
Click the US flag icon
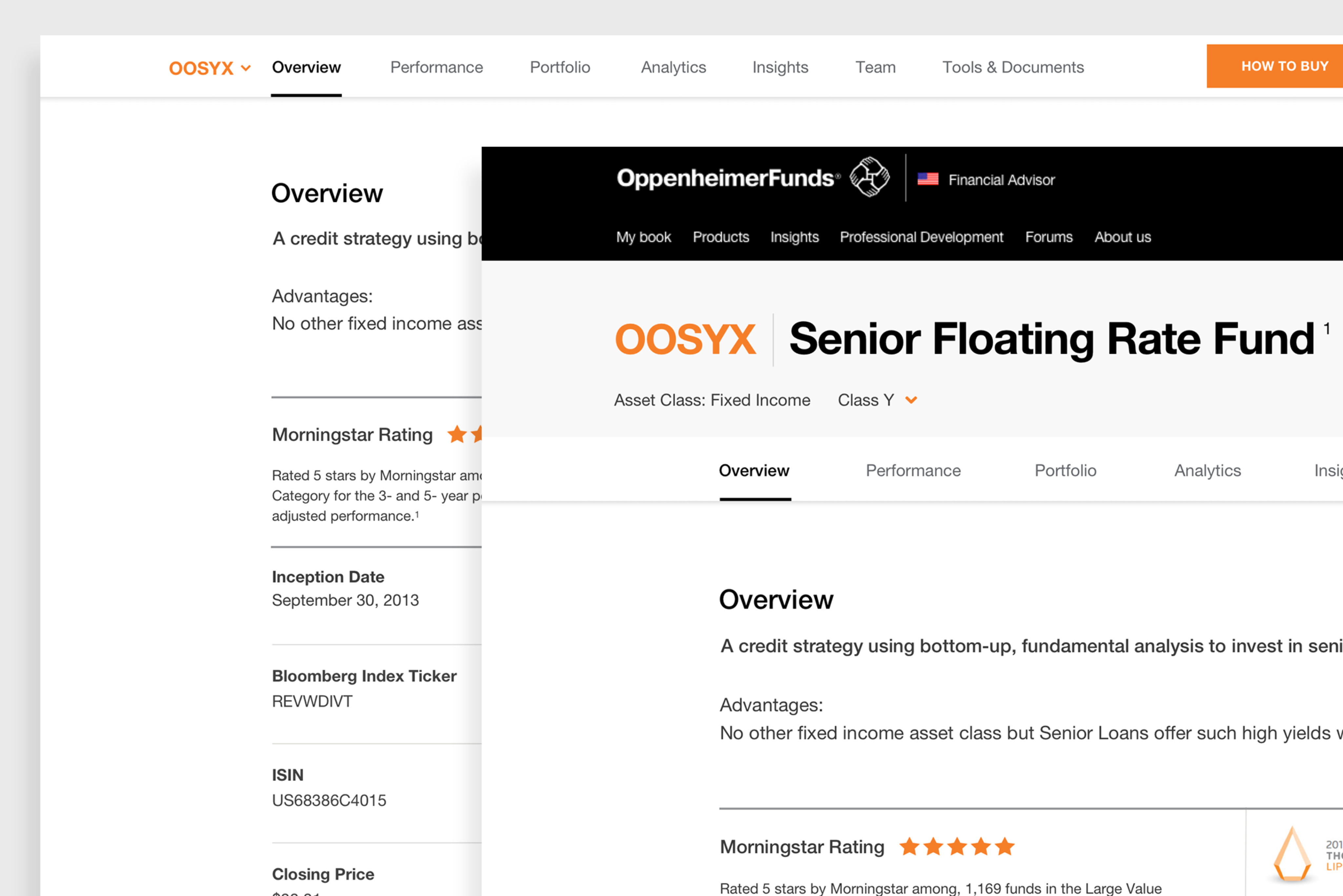point(928,179)
